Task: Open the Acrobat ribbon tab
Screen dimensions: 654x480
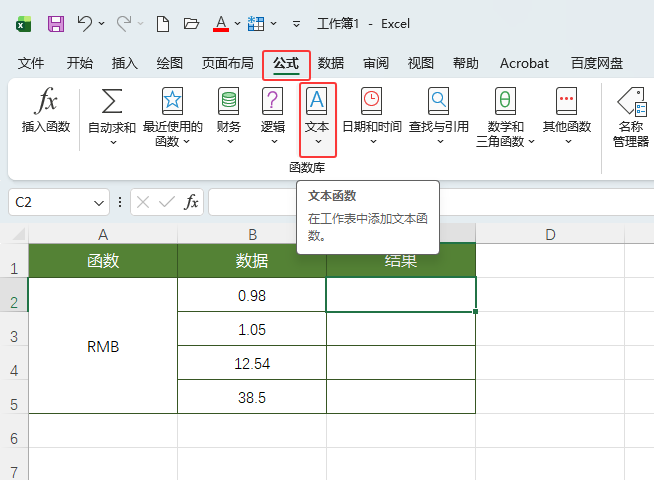Action: point(524,63)
